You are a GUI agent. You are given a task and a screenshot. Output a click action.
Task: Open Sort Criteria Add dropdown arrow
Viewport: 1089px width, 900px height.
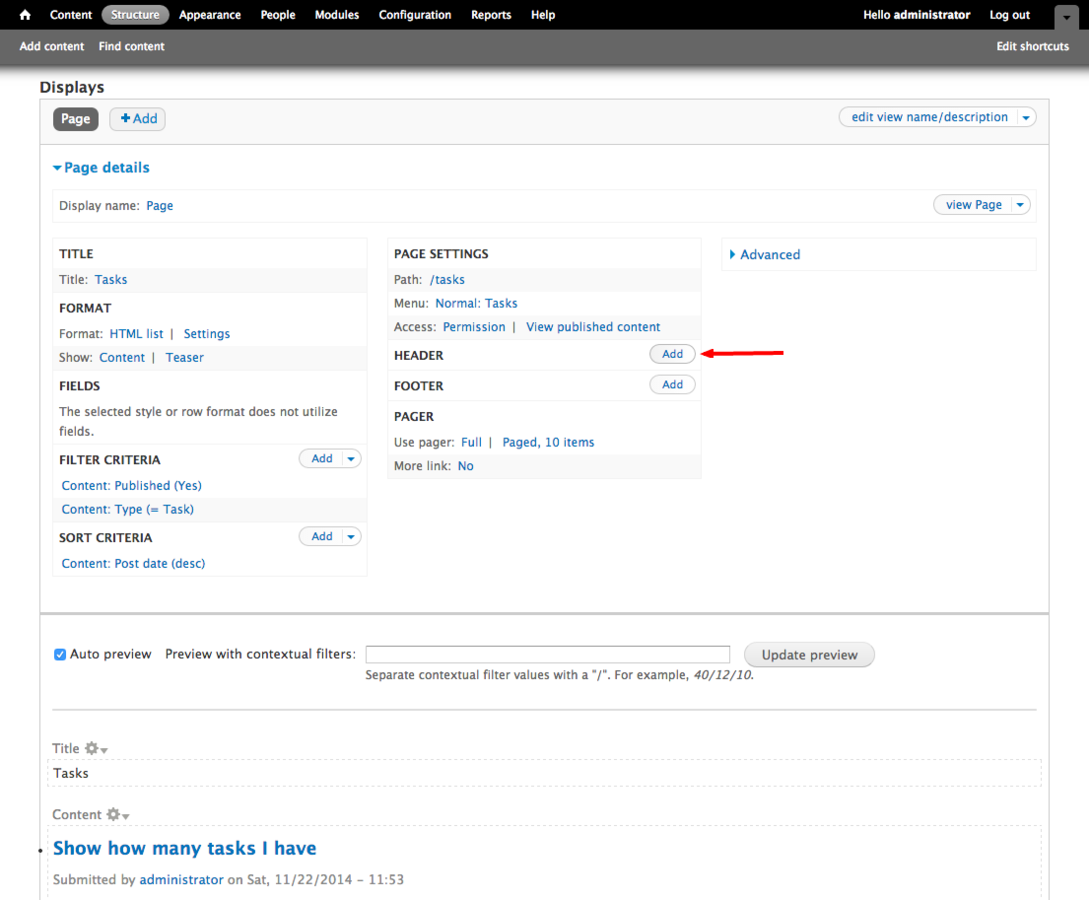[x=351, y=536]
